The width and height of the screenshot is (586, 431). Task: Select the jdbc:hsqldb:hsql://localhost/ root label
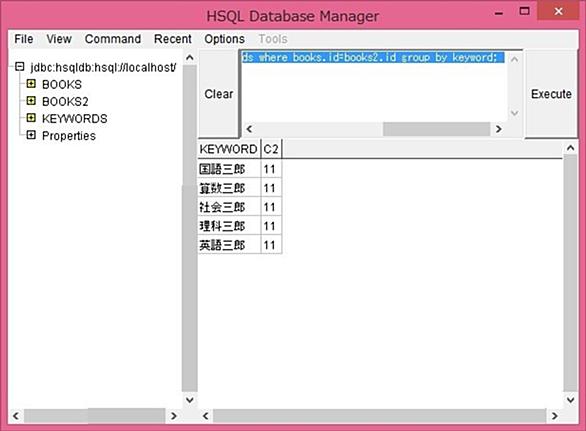click(103, 68)
